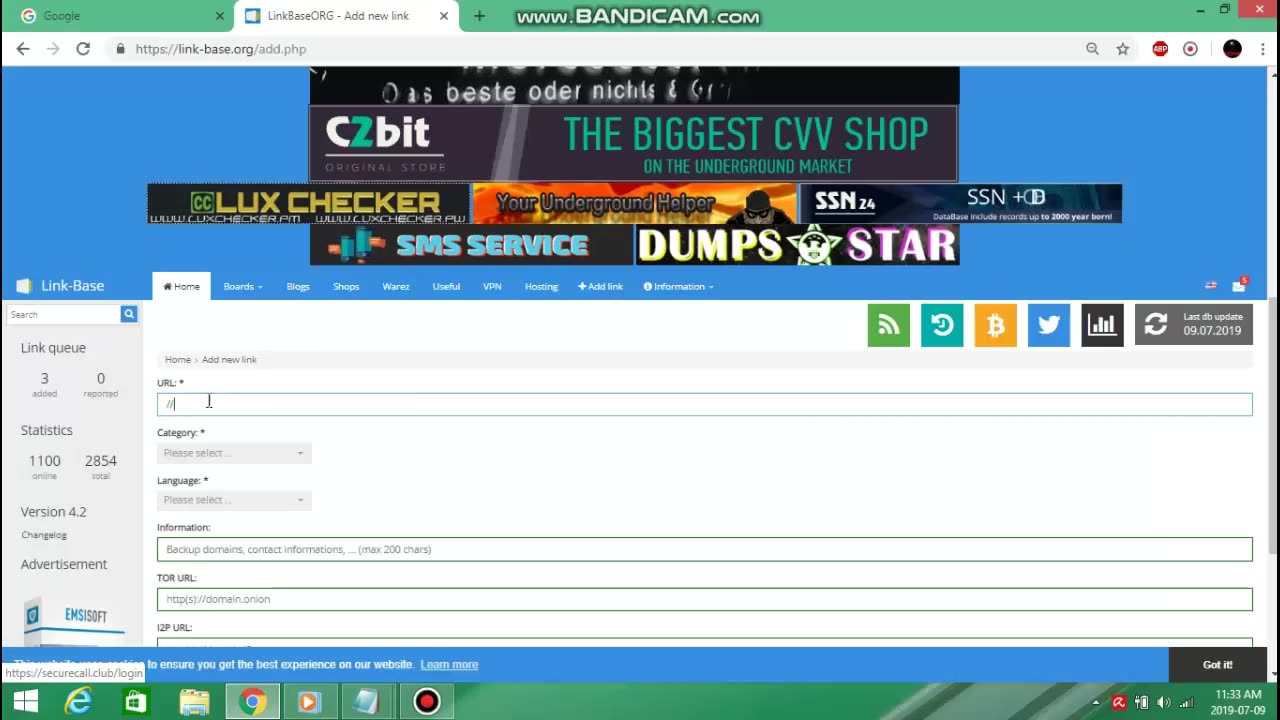The image size is (1280, 720).
Task: Open the Windows Start menu
Action: pyautogui.click(x=25, y=701)
